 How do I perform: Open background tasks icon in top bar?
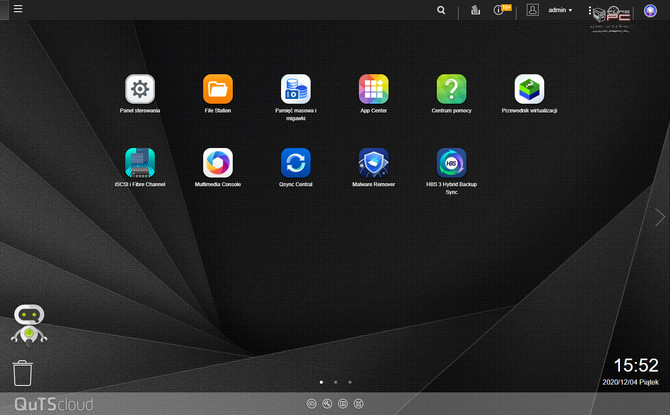pos(475,10)
